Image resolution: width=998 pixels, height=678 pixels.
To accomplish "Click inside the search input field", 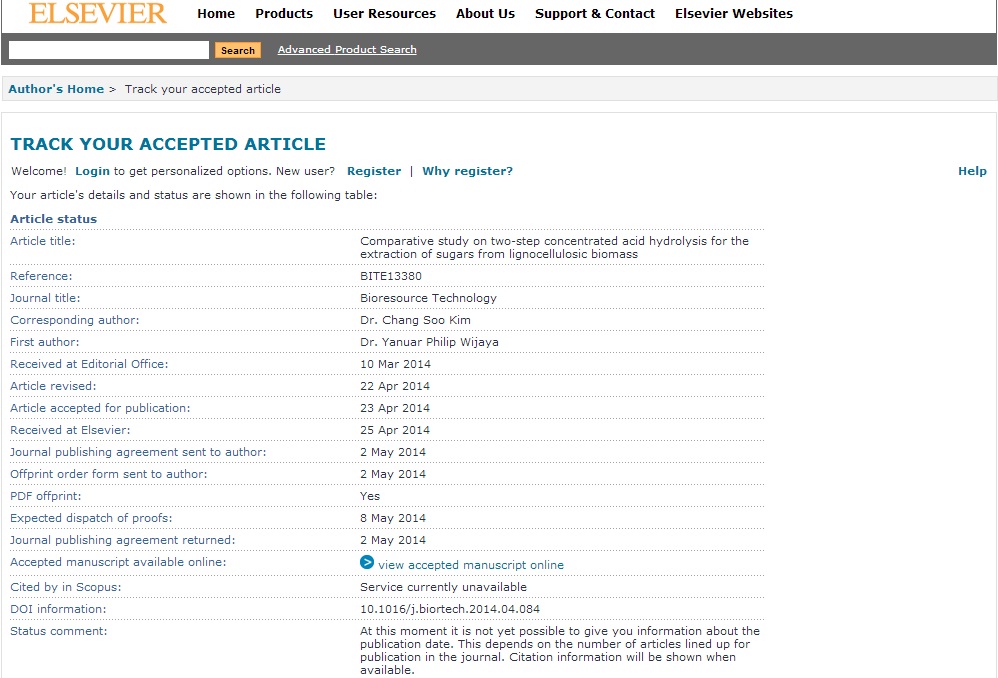I will [x=107, y=49].
